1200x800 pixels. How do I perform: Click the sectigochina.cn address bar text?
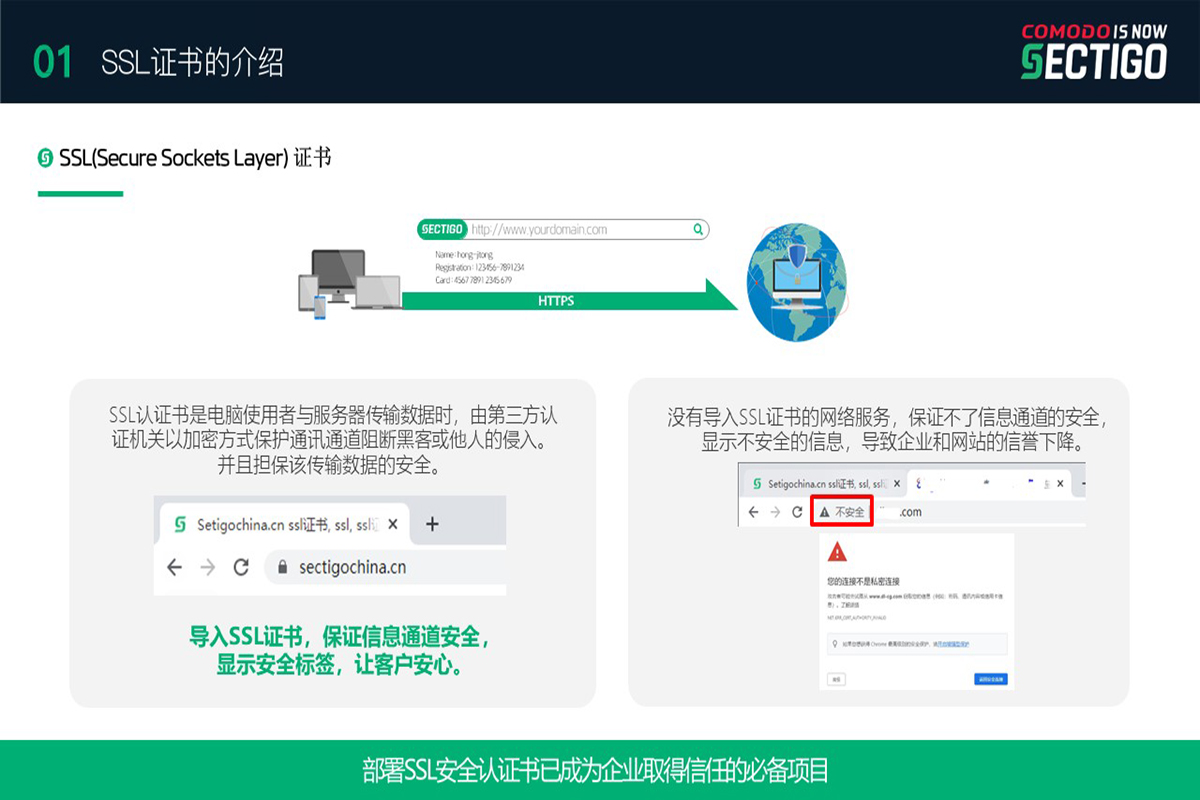[352, 568]
